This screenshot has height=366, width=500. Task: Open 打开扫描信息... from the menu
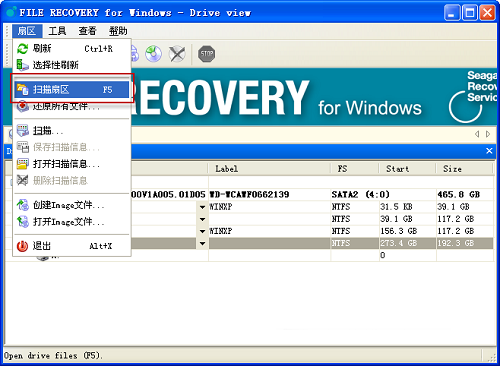pos(72,164)
